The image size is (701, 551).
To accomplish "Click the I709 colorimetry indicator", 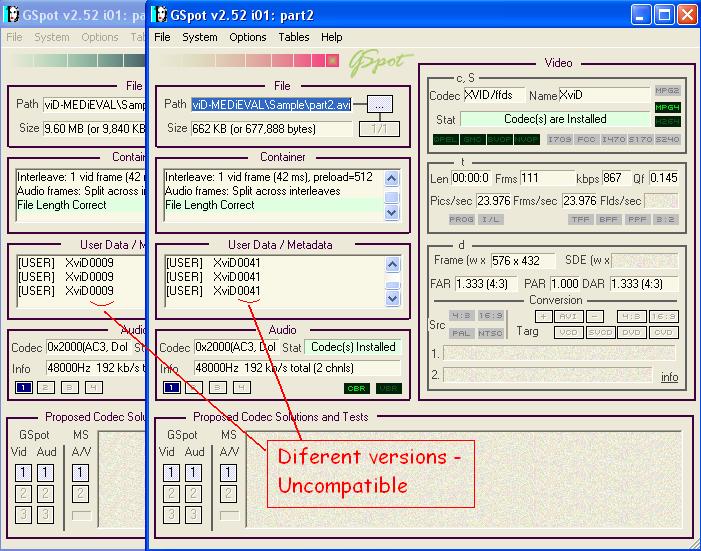I will coord(560,140).
